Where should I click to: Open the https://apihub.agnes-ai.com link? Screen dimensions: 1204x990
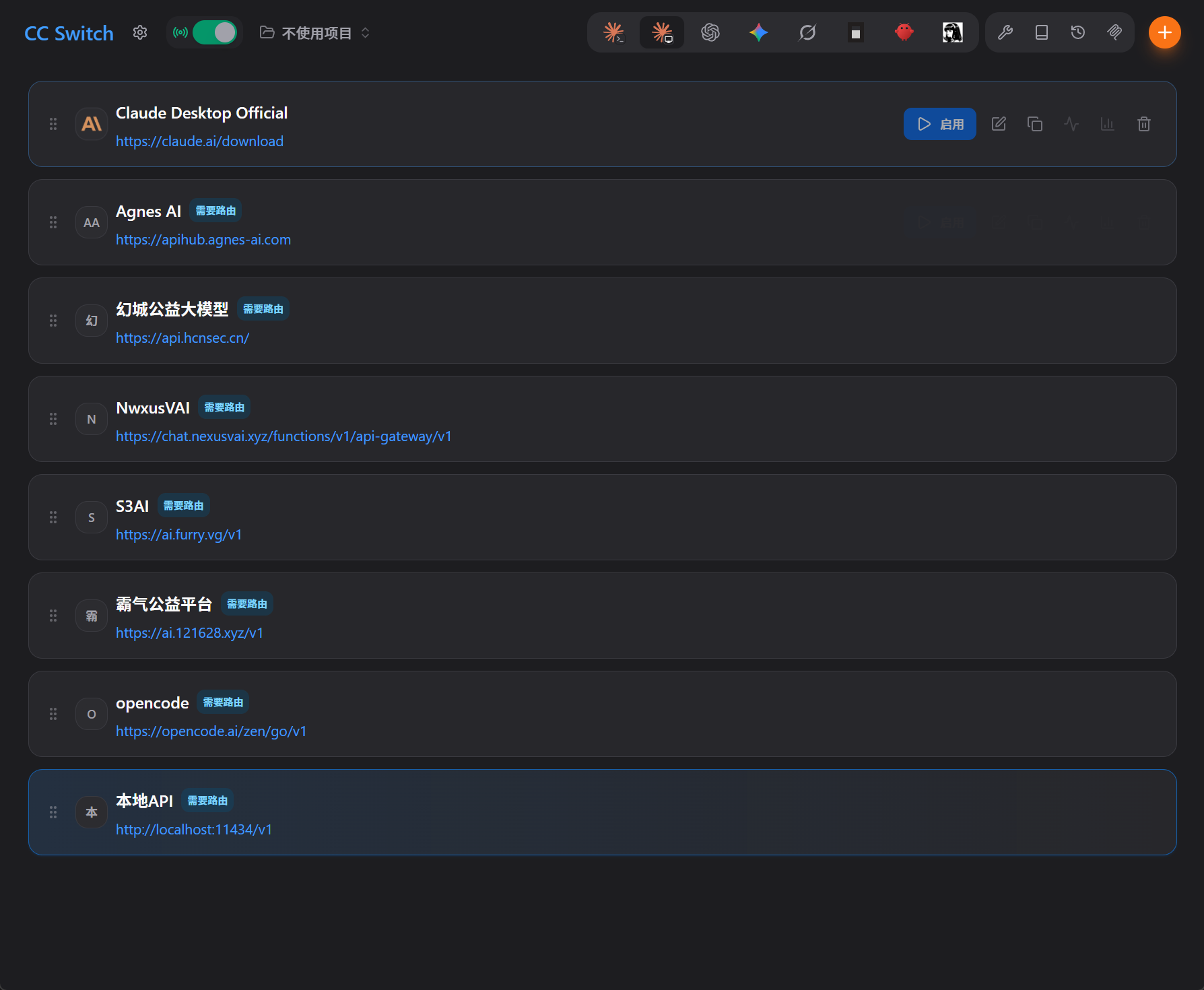pyautogui.click(x=203, y=240)
